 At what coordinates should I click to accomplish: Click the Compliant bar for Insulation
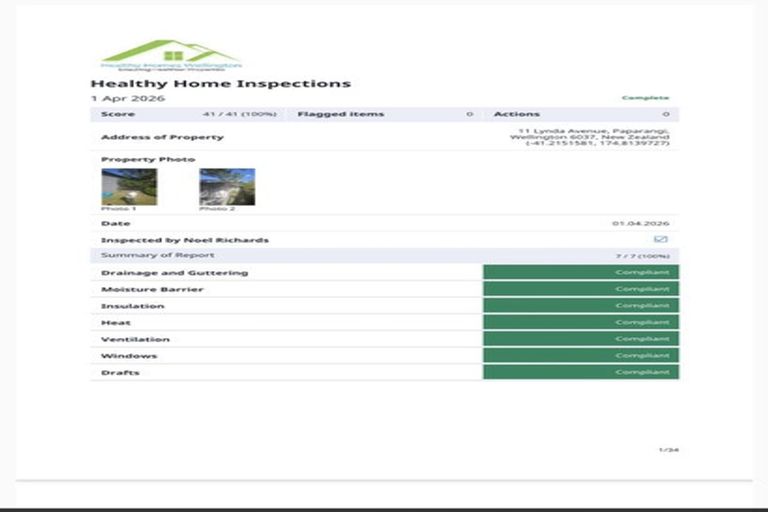point(580,306)
